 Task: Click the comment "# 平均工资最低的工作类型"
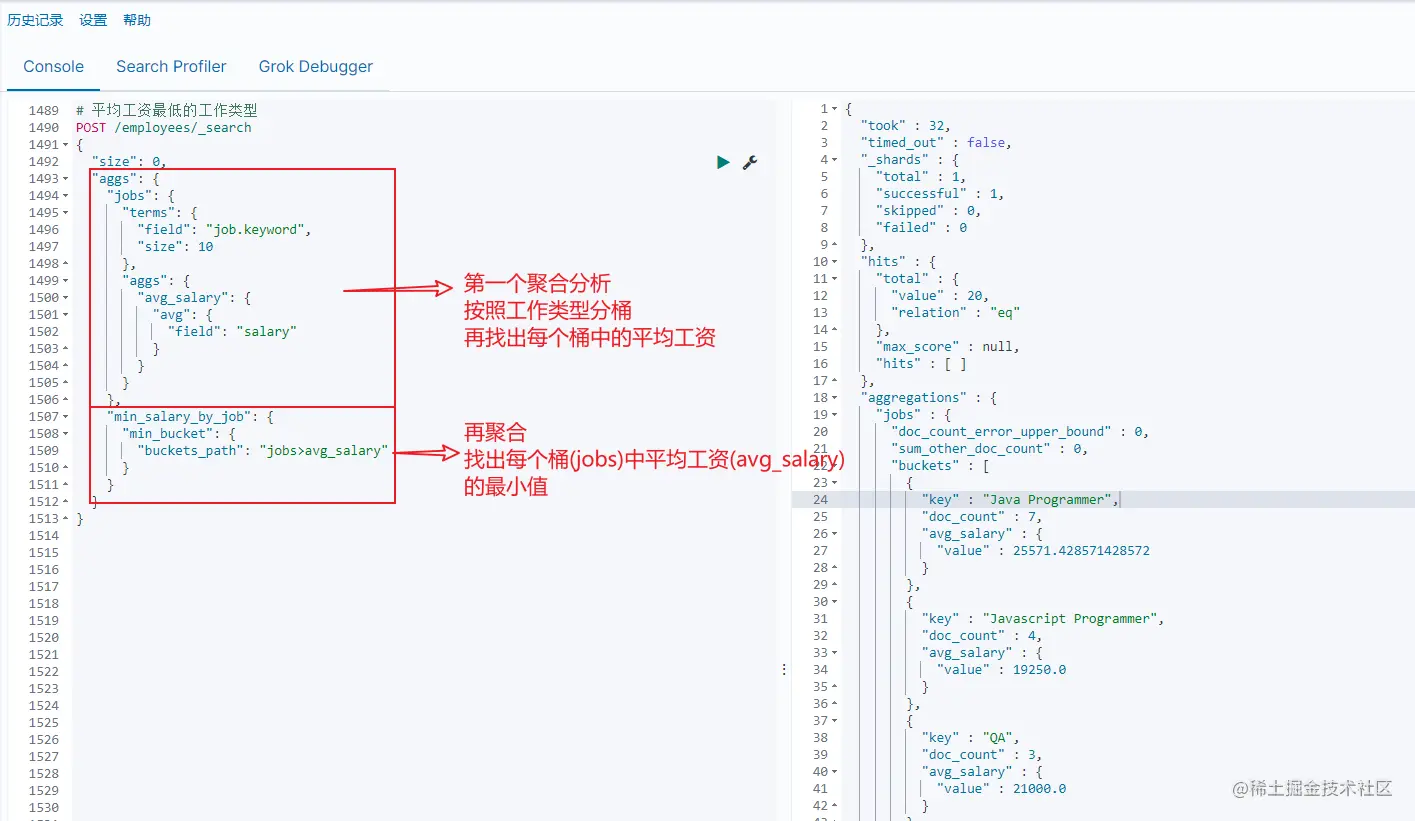click(167, 110)
